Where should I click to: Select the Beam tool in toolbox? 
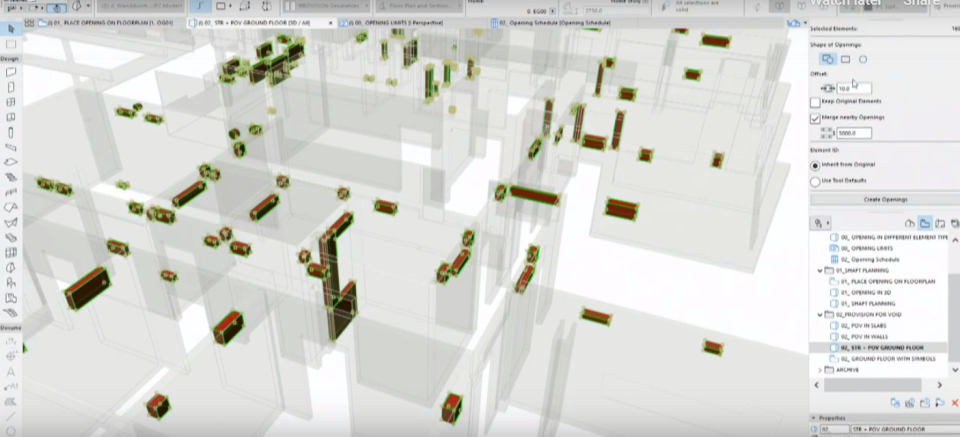(11, 148)
